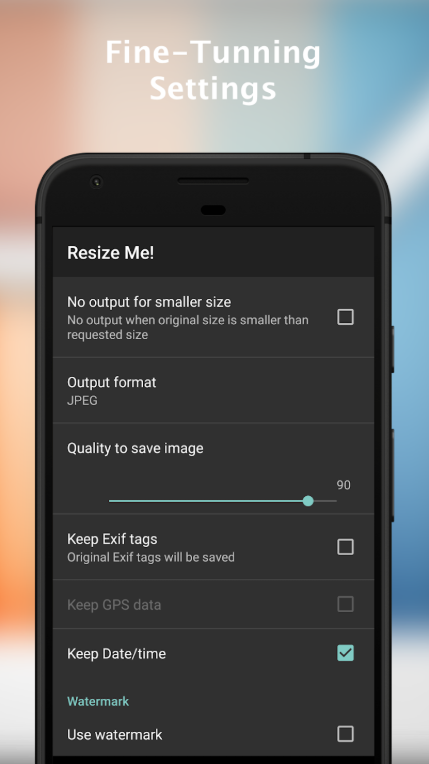Image resolution: width=429 pixels, height=764 pixels.
Task: Tap the Use watermark label
Action: click(115, 734)
